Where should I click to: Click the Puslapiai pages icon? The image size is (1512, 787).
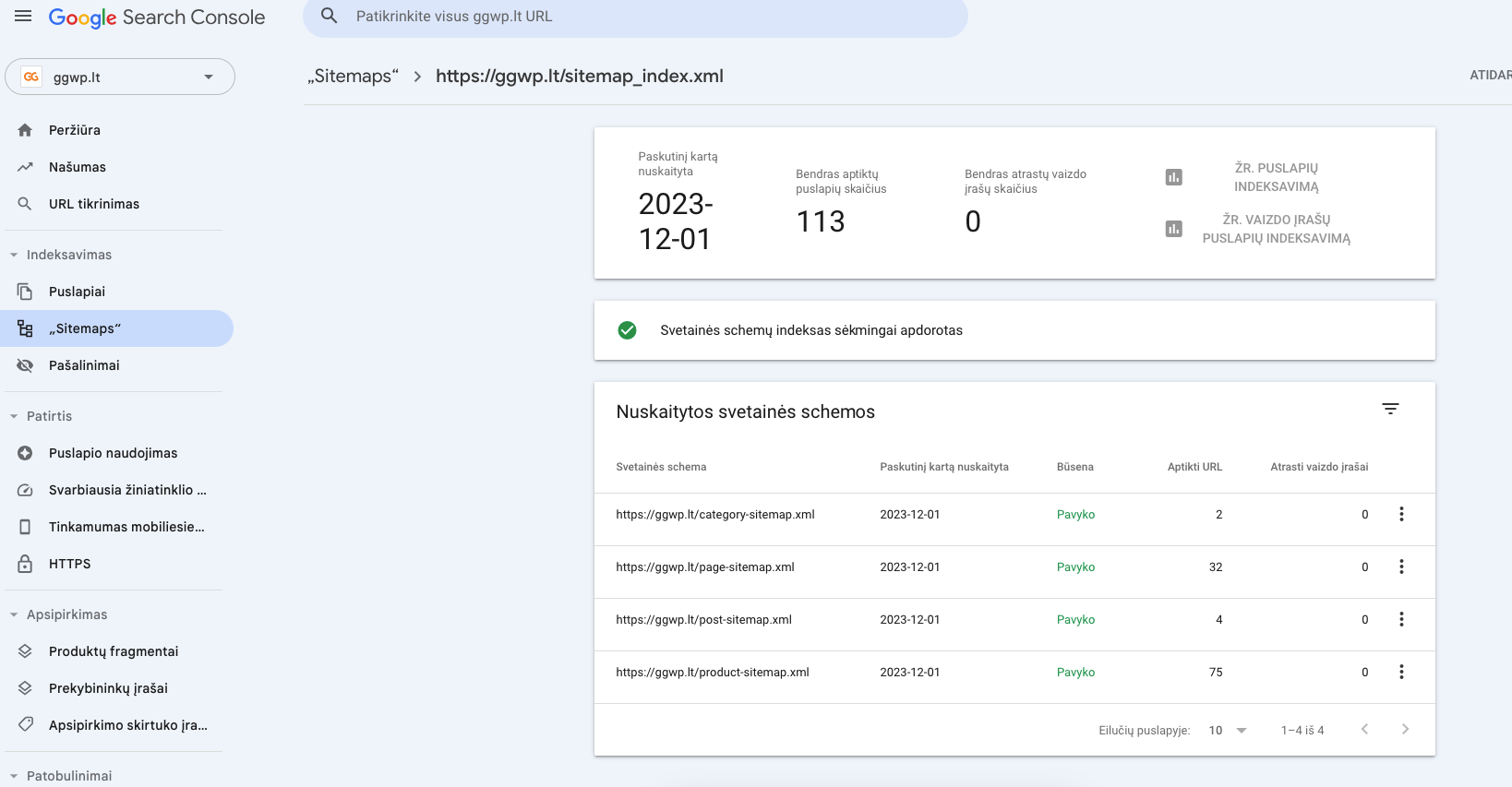pyautogui.click(x=25, y=292)
